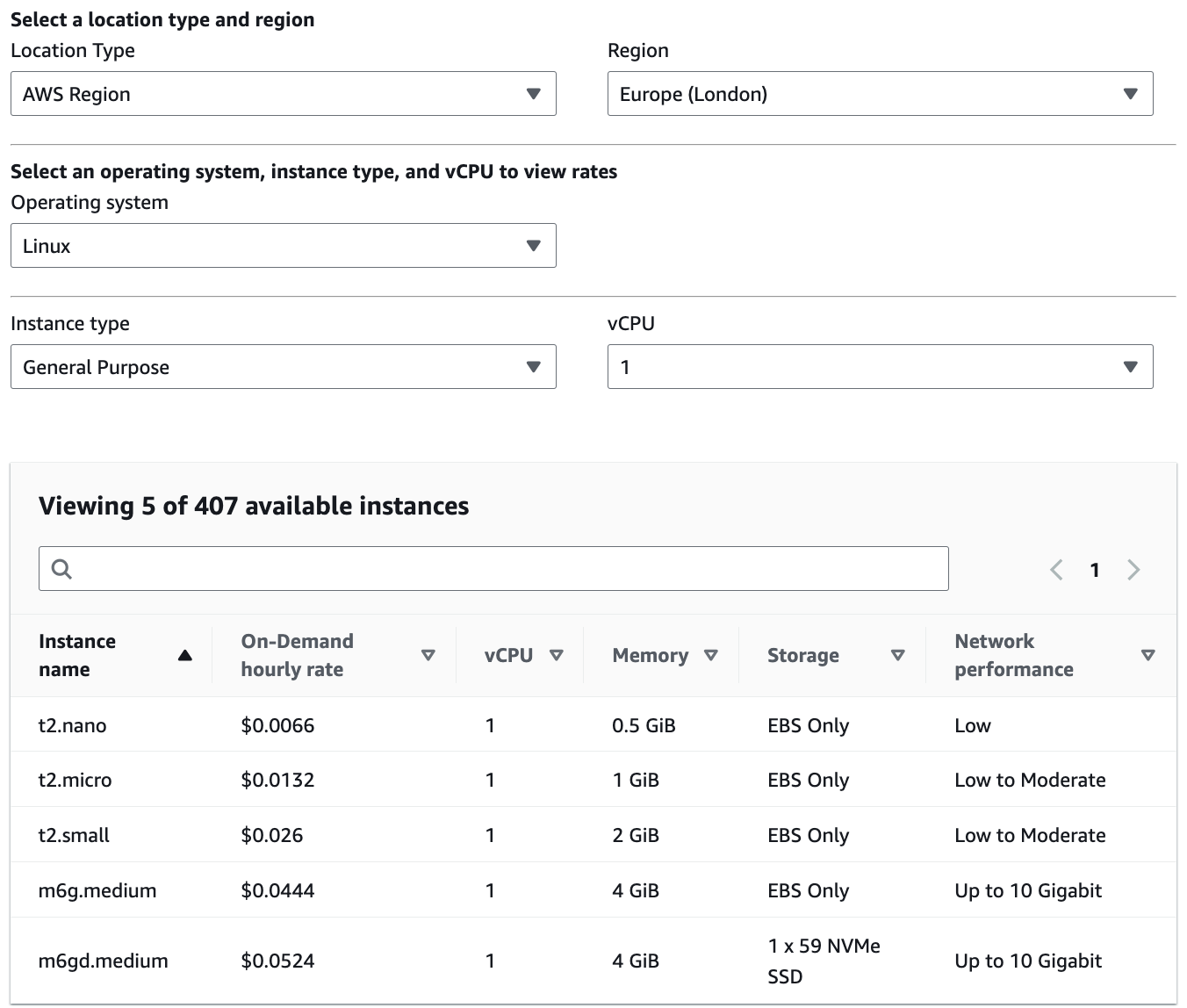Sort by vCPU column arrow
Viewport: 1187px width, 1008px height.
(x=556, y=655)
